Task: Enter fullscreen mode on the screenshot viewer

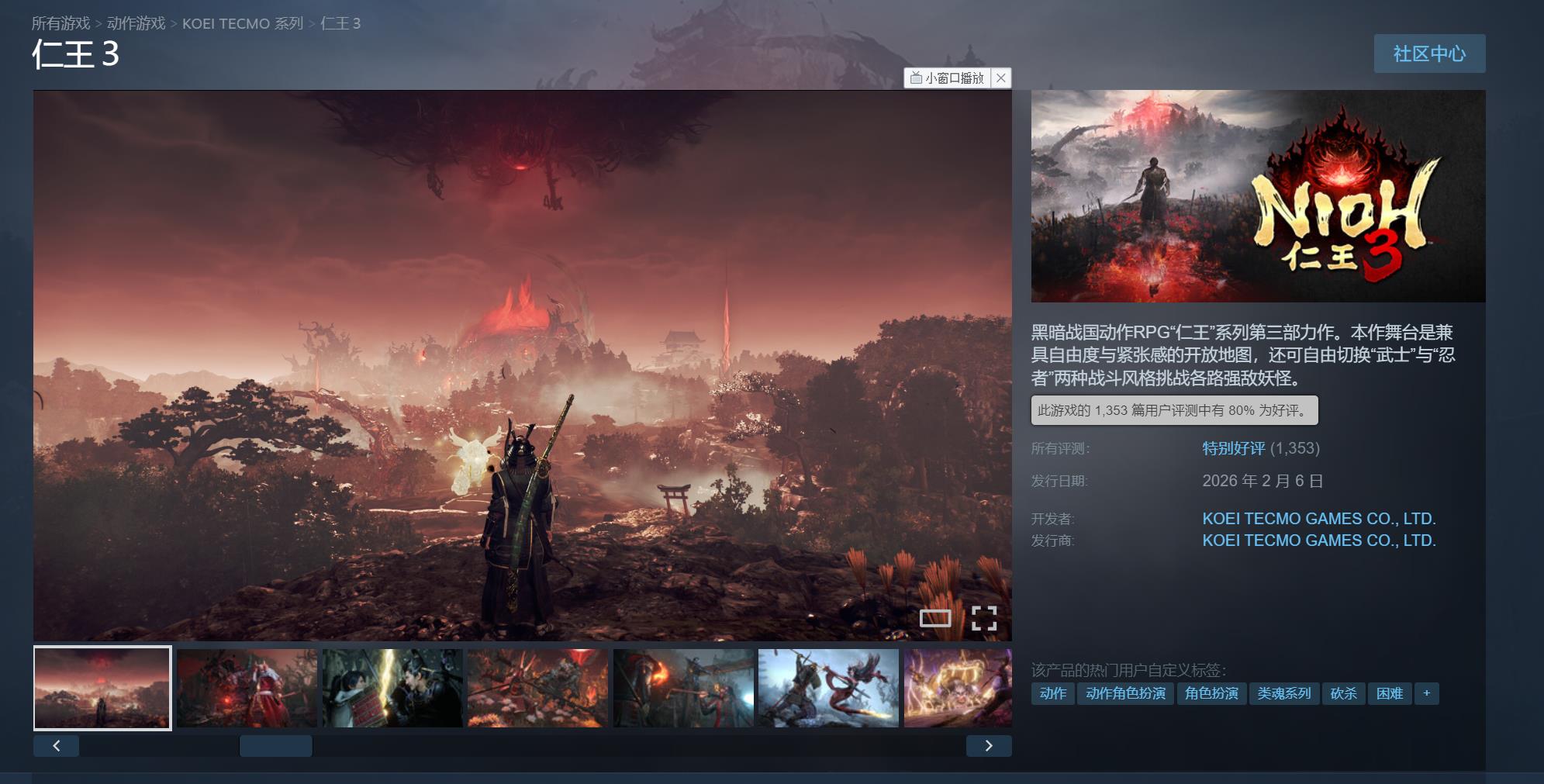Action: click(x=983, y=618)
